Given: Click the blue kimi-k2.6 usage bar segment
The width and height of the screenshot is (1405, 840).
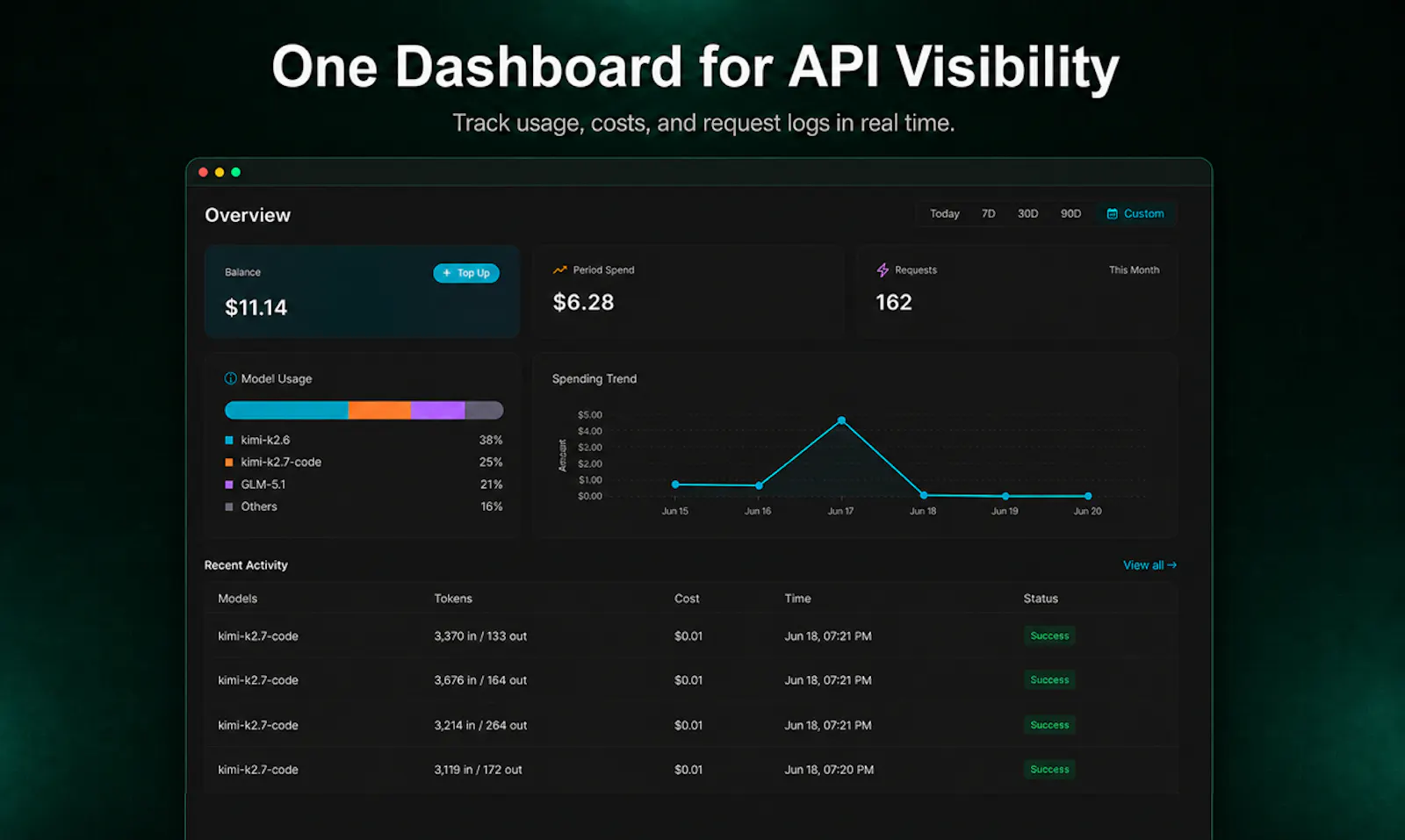Looking at the screenshot, I should point(286,410).
